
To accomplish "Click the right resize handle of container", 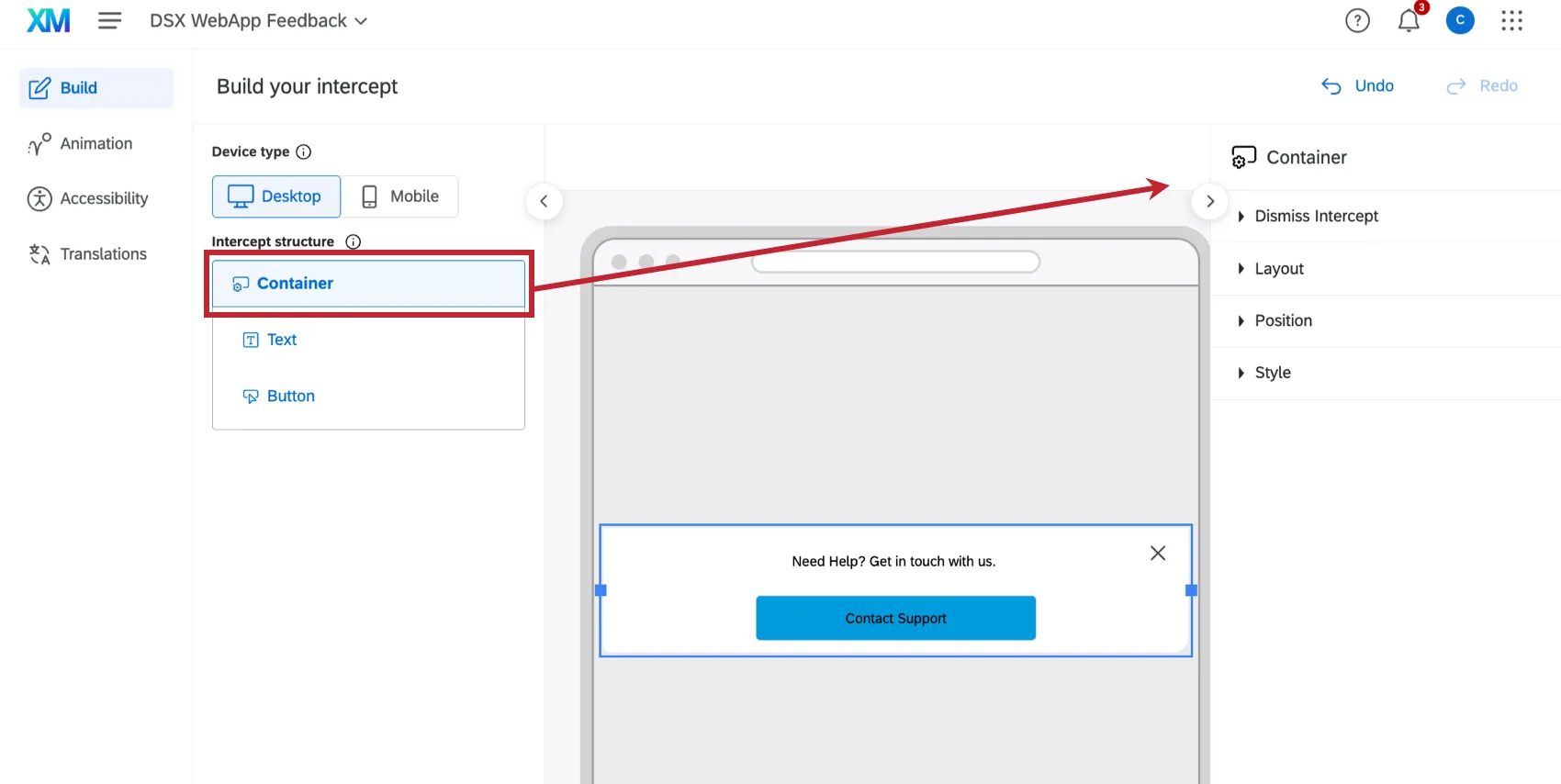I will point(1191,590).
